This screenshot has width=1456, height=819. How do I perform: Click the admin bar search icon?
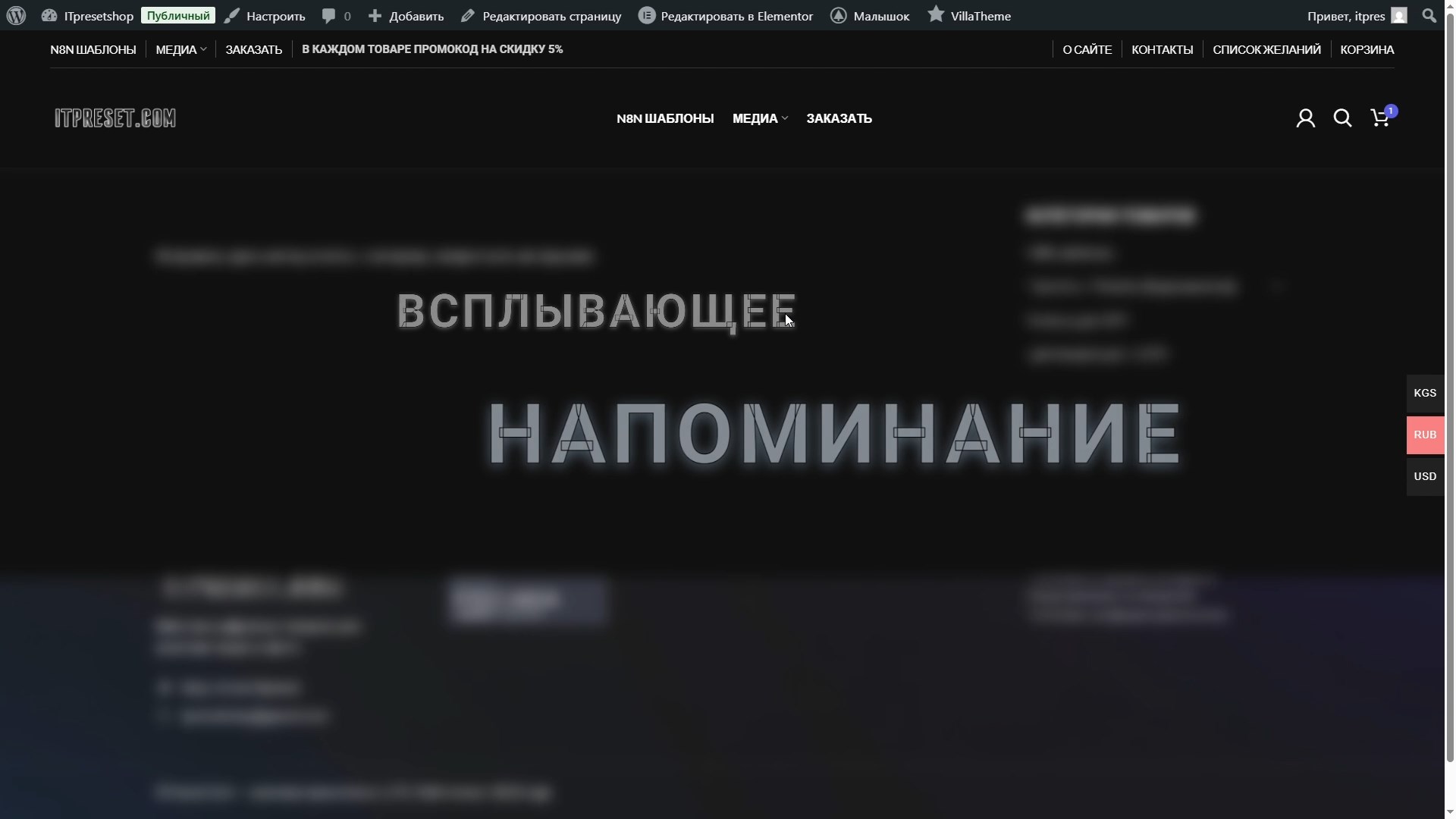click(1429, 15)
